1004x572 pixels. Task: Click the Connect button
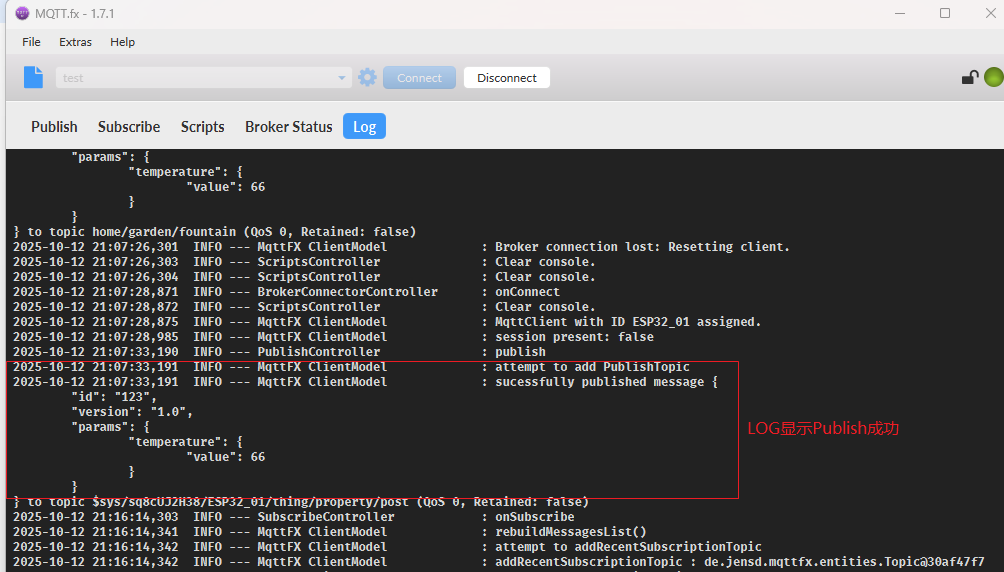(x=419, y=78)
